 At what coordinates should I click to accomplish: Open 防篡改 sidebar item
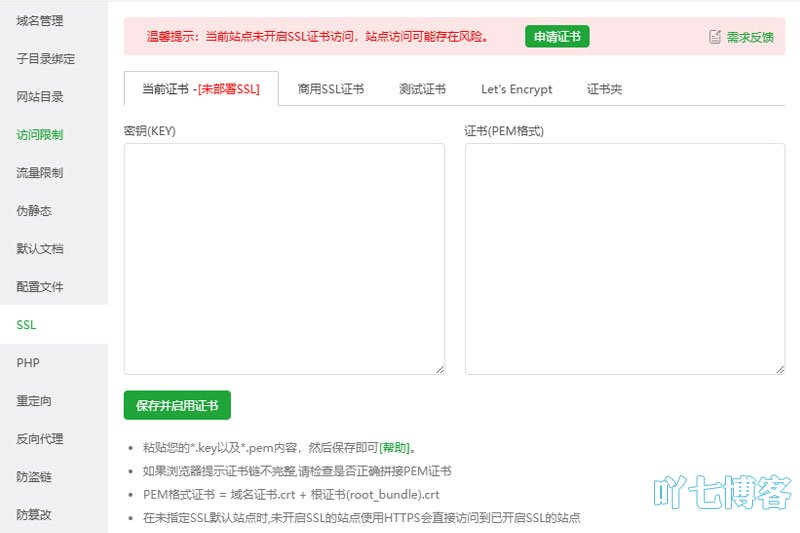(x=34, y=515)
